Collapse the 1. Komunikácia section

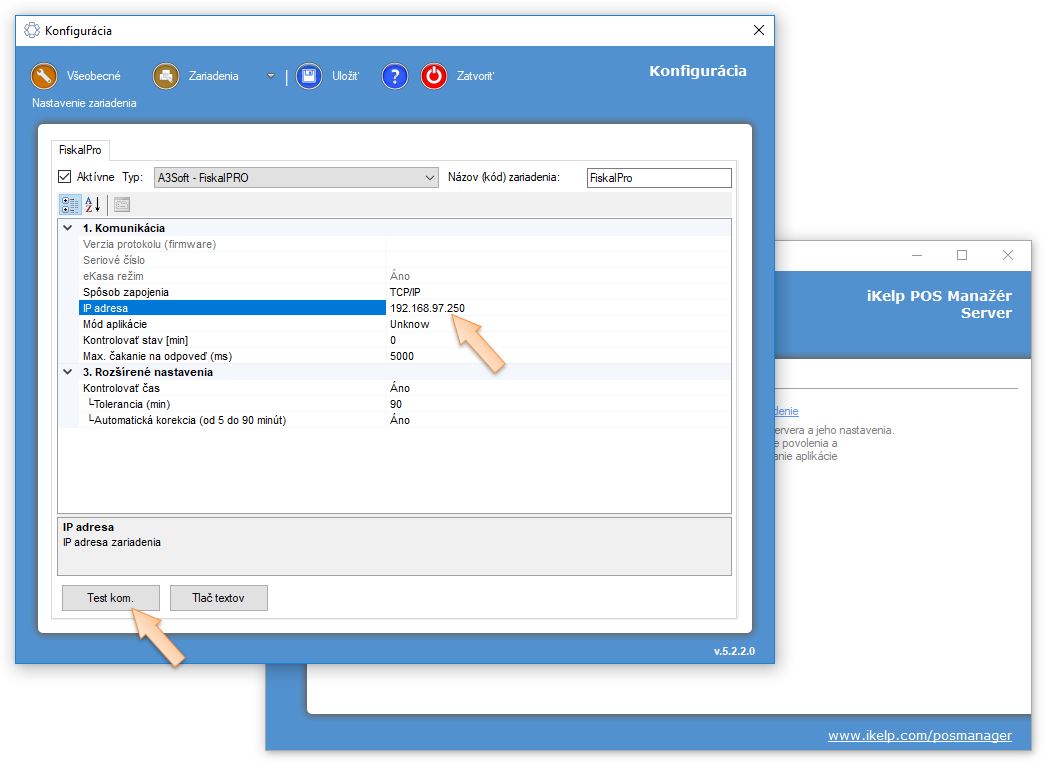coord(68,228)
